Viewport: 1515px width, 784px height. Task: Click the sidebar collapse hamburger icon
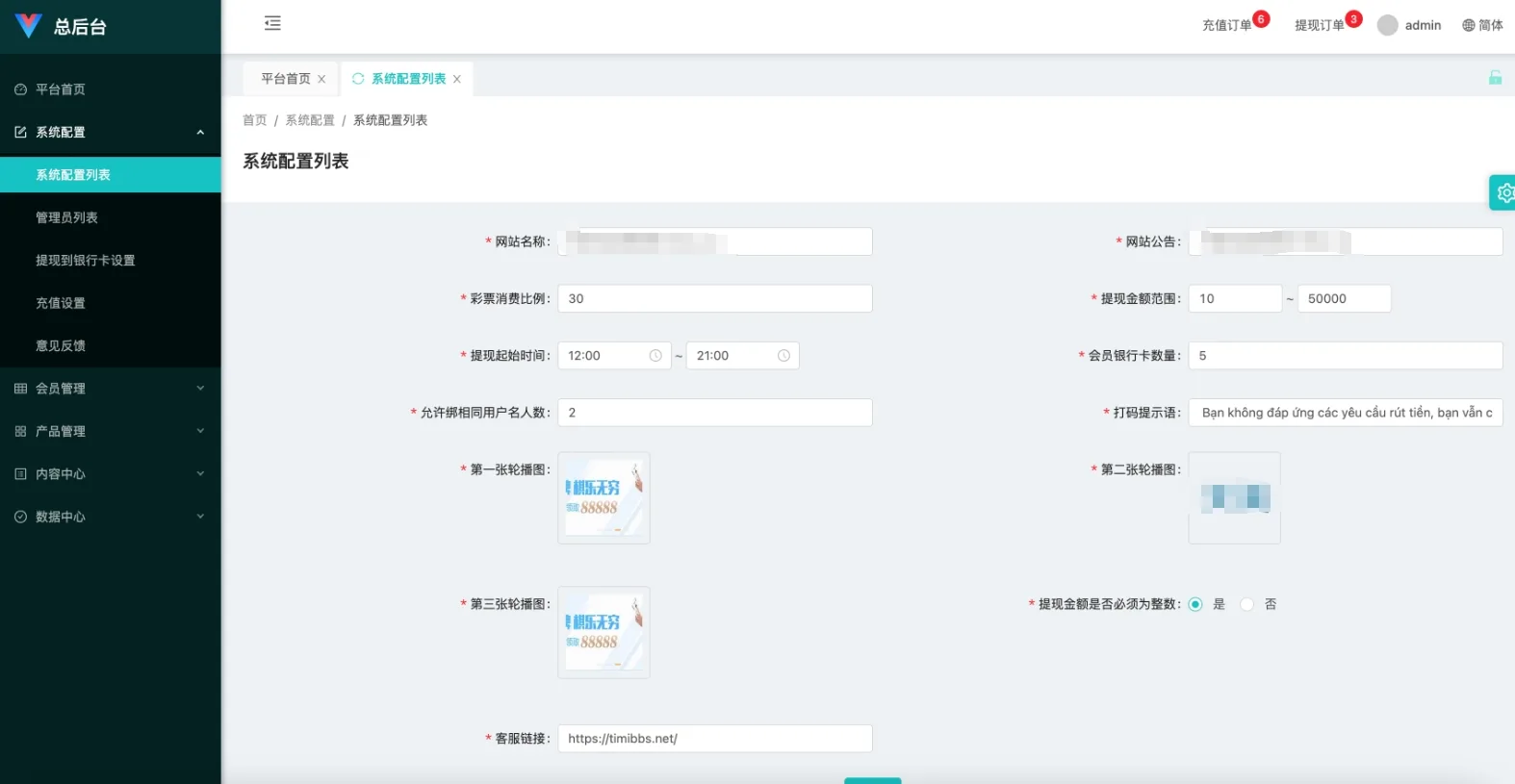272,23
